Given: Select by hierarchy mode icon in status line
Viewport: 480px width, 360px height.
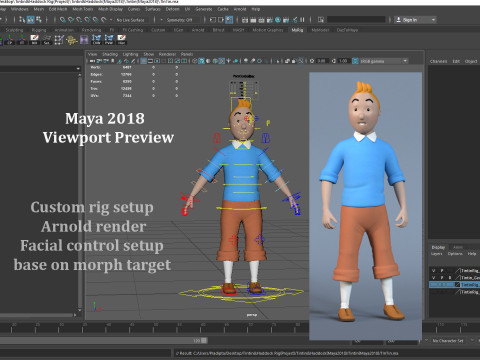Looking at the screenshot, I should point(22,20).
